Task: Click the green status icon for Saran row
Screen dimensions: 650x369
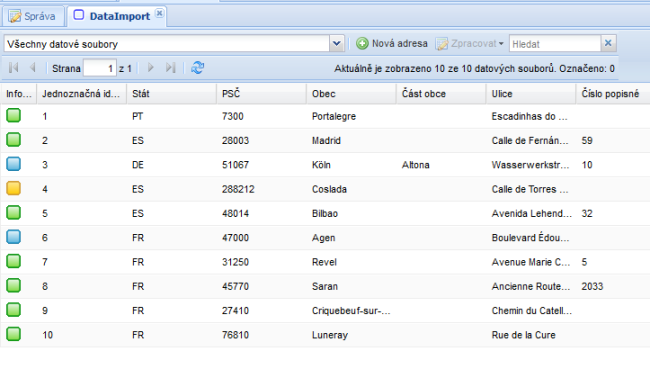Action: coord(13,285)
